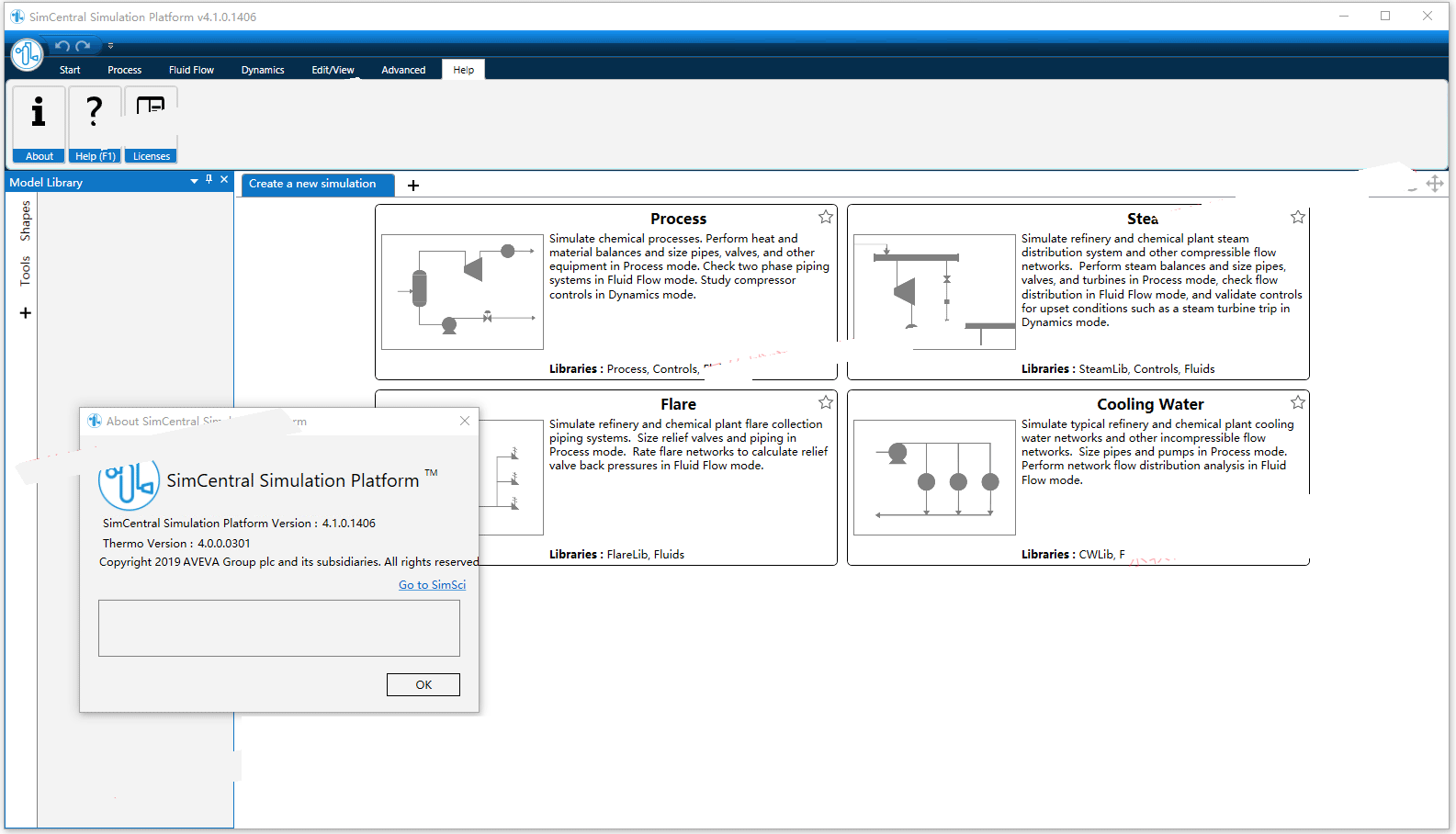Open Help (F1) from the ribbon
This screenshot has width=1456, height=834.
tap(95, 125)
